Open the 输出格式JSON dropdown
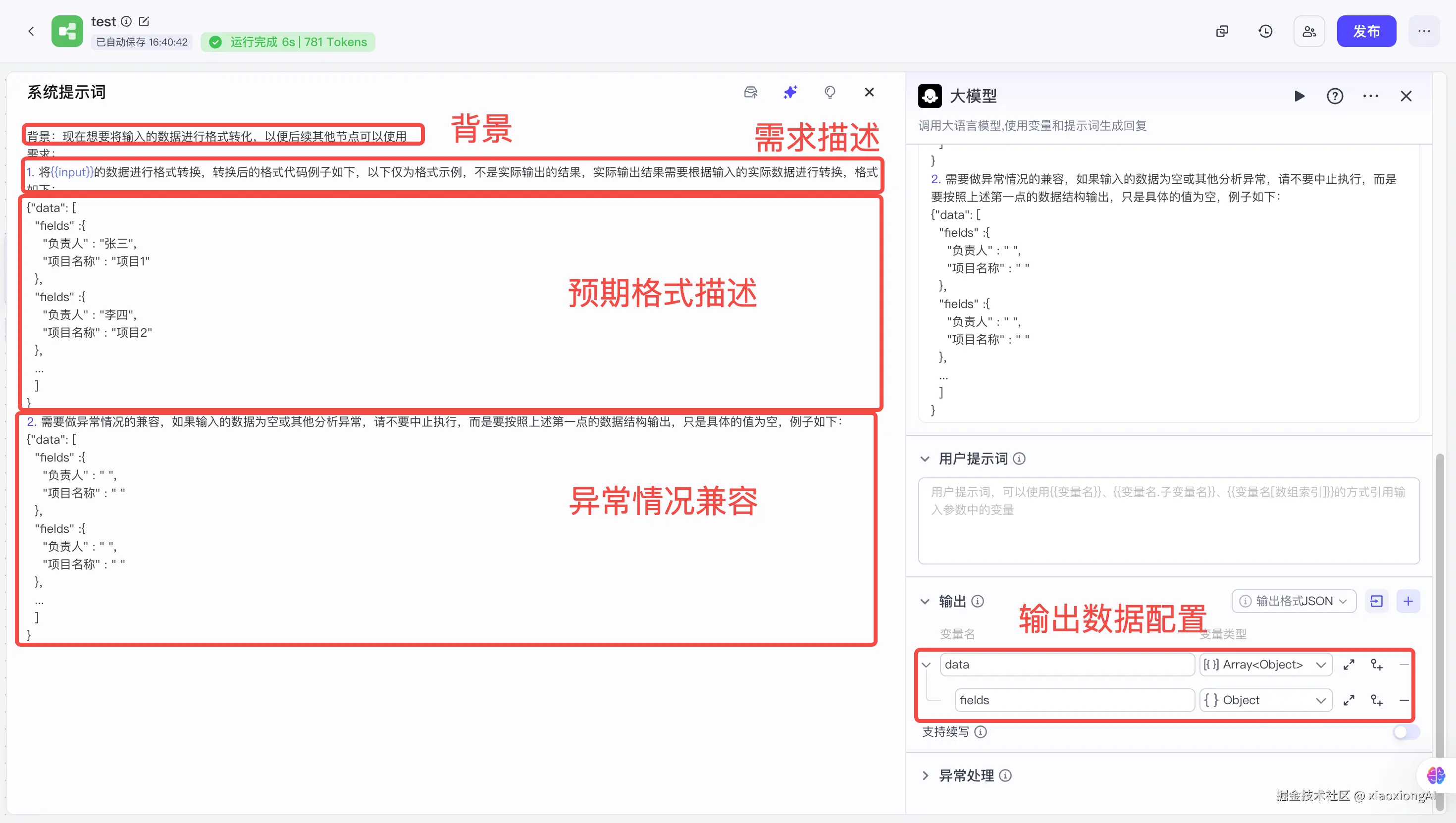 point(1294,601)
